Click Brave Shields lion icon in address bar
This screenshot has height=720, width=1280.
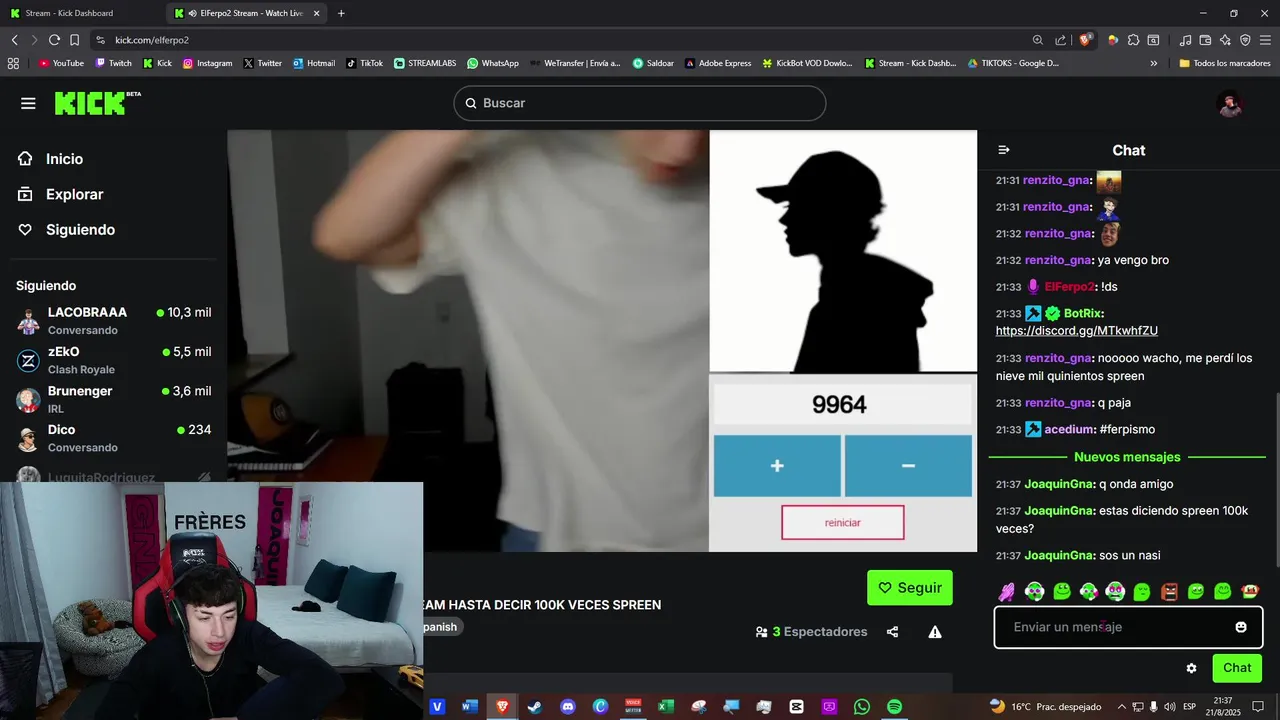[1085, 40]
